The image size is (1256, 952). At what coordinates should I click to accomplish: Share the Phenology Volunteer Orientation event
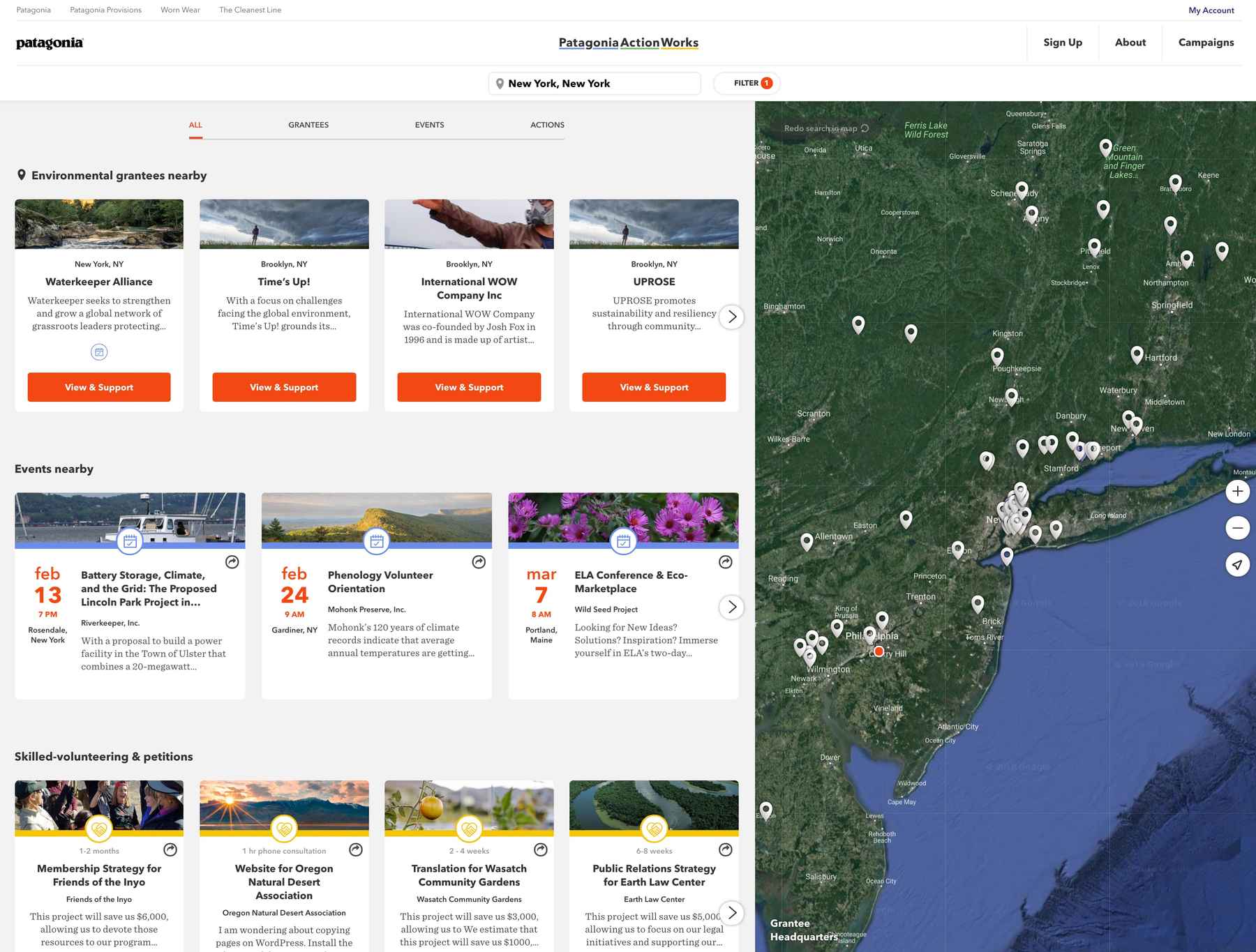pos(479,562)
